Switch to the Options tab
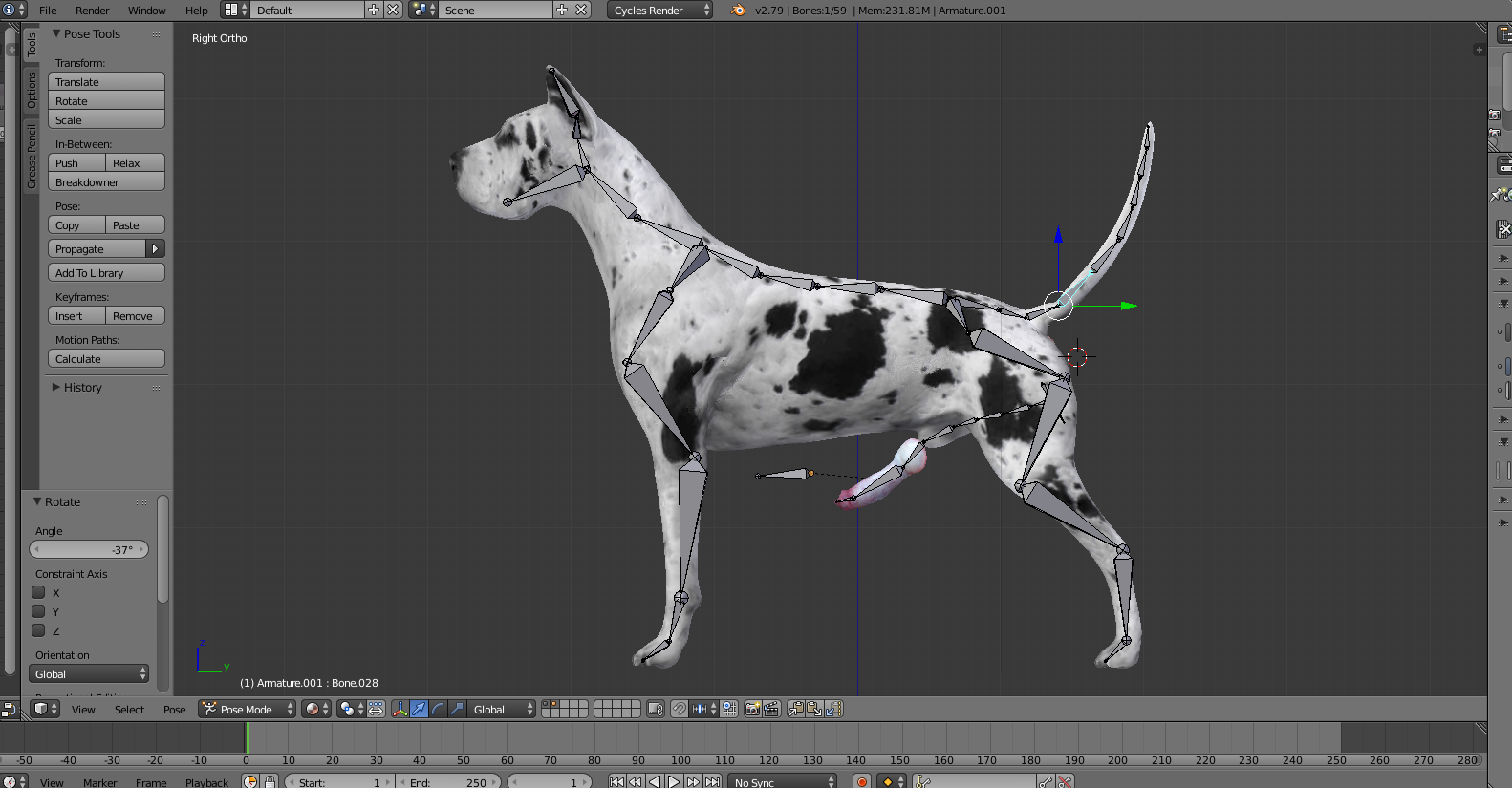This screenshot has height=788, width=1512. coord(32,90)
